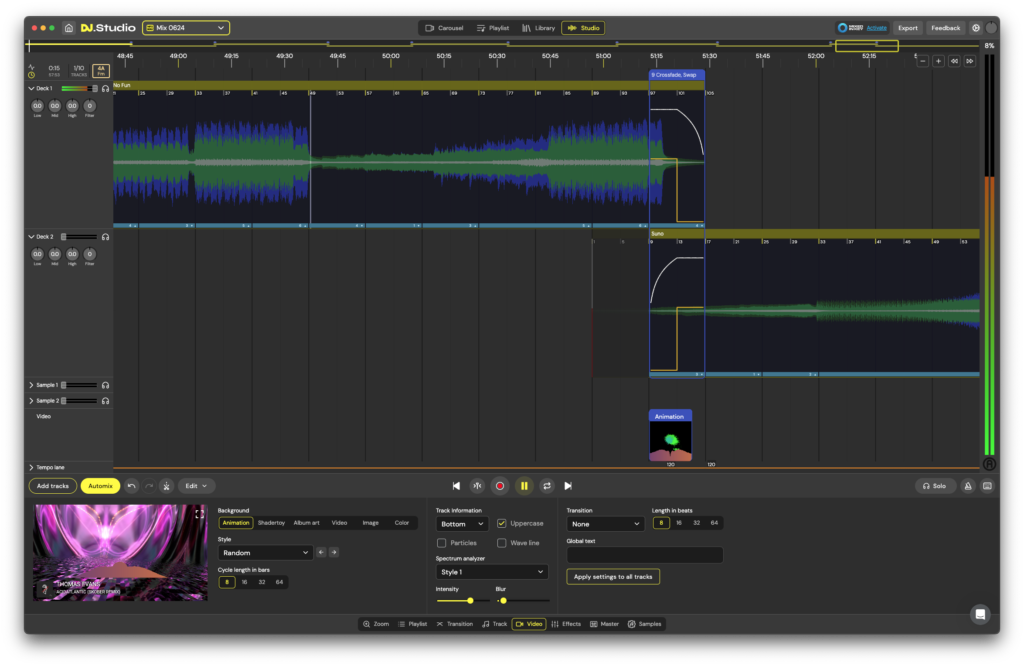The height and width of the screenshot is (666, 1024).
Task: Open the Mix 0624 dropdown
Action: (185, 27)
